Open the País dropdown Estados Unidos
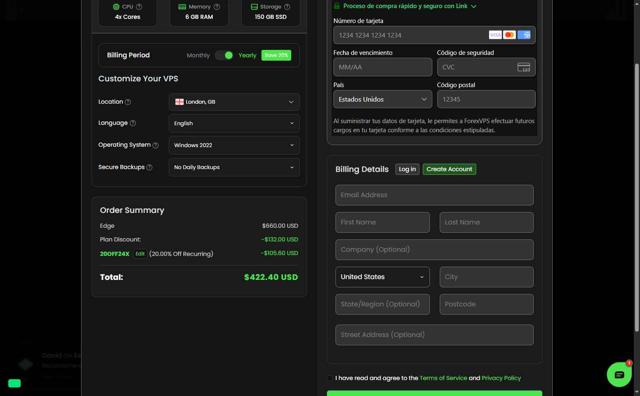This screenshot has height=396, width=640. 382,100
